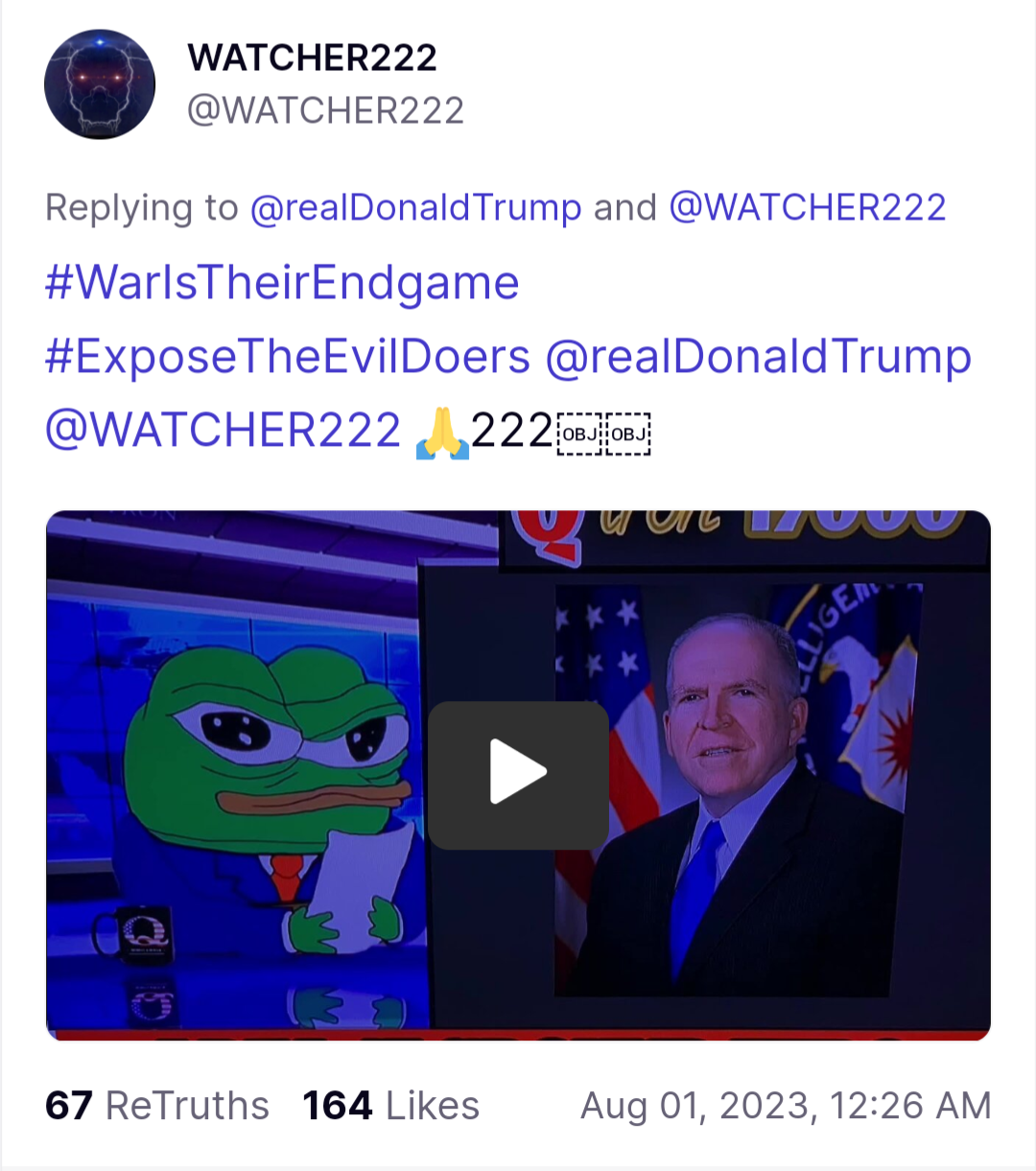Click the Q coffee mug in the video
The height and width of the screenshot is (1171, 1036).
pos(134,936)
